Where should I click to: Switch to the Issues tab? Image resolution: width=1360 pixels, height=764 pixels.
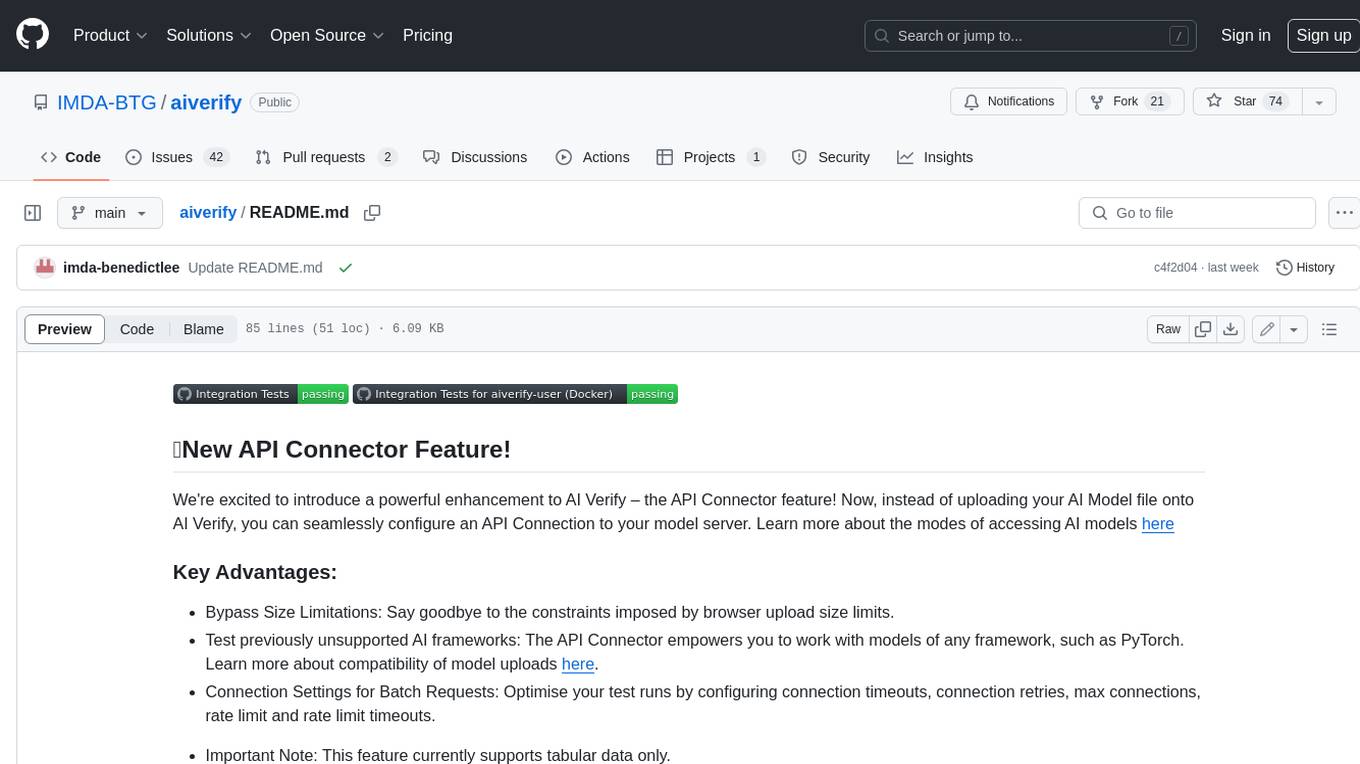[177, 157]
